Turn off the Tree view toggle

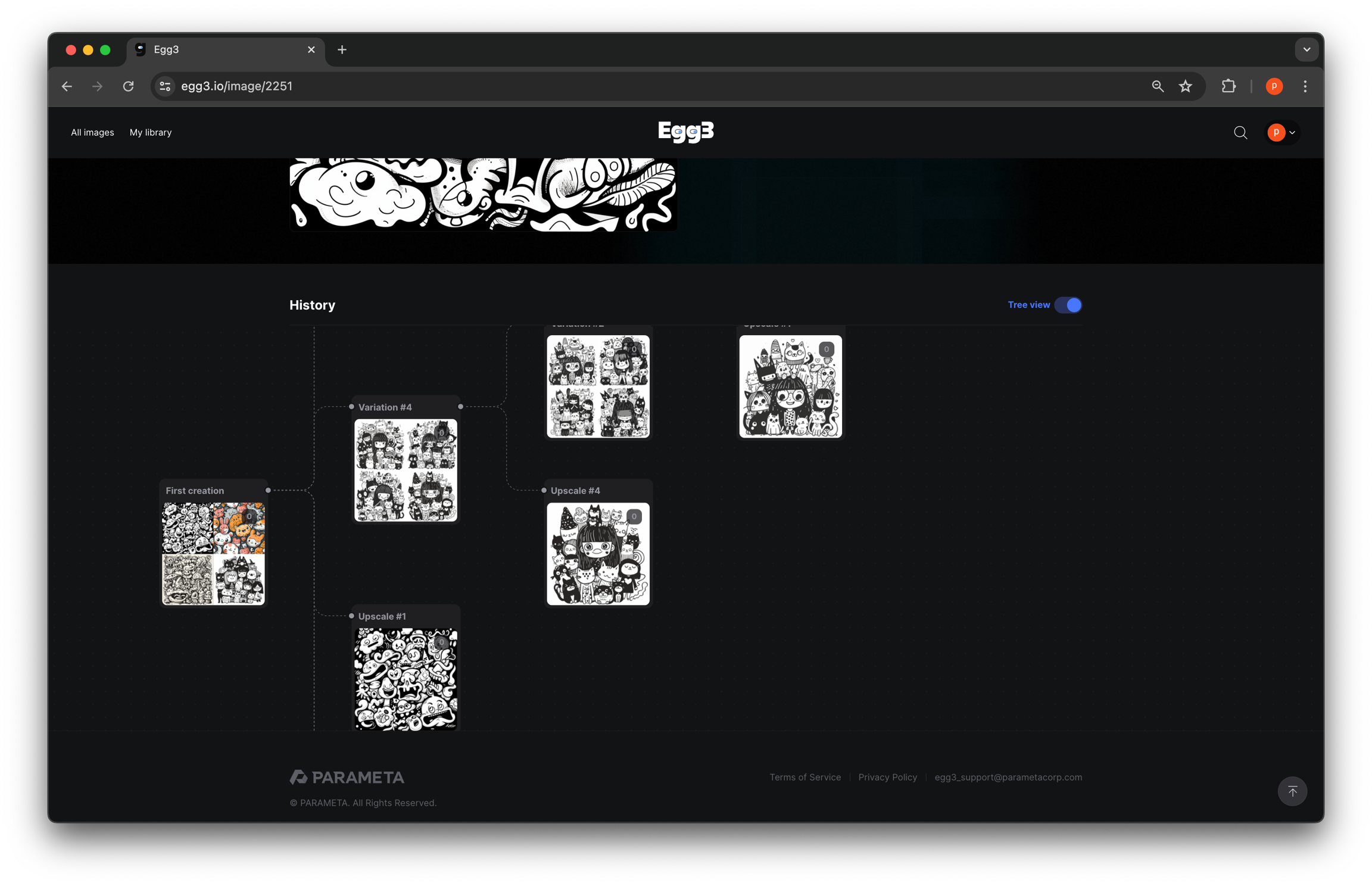[x=1068, y=305]
